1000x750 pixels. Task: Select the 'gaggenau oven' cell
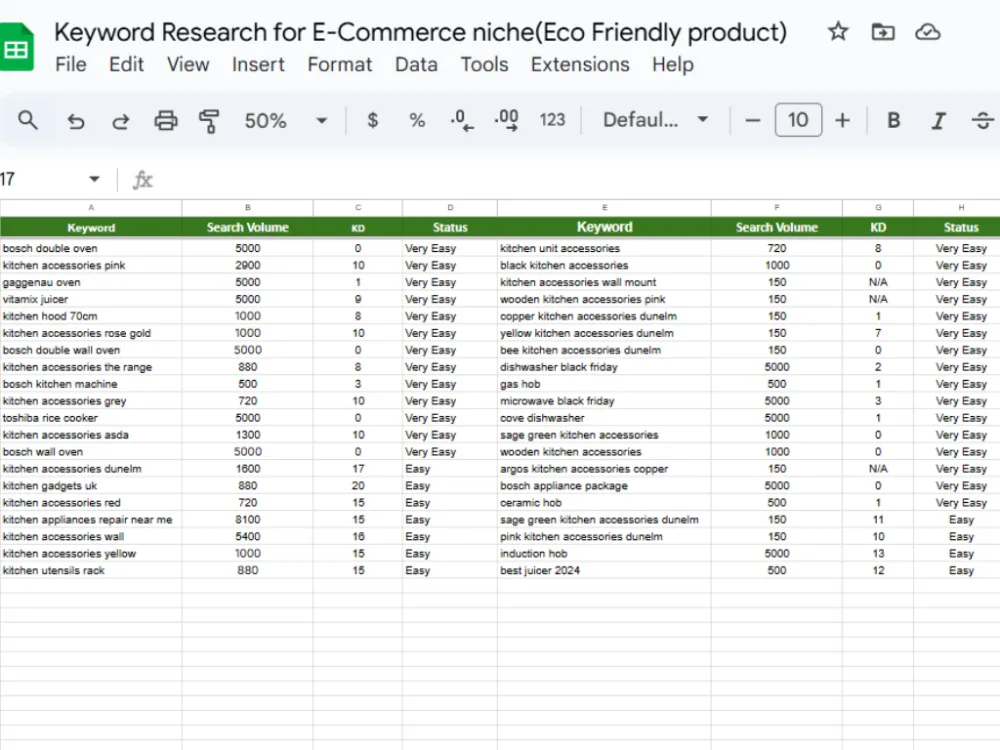(x=91, y=282)
